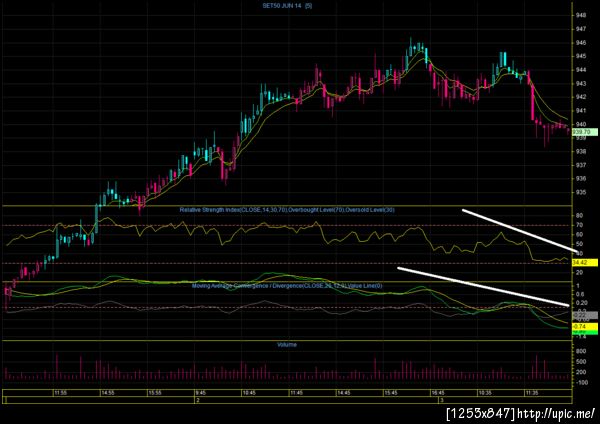Viewport: 600px width, 424px height.
Task: Select the 11:45 time axis marker
Action: pos(296,393)
